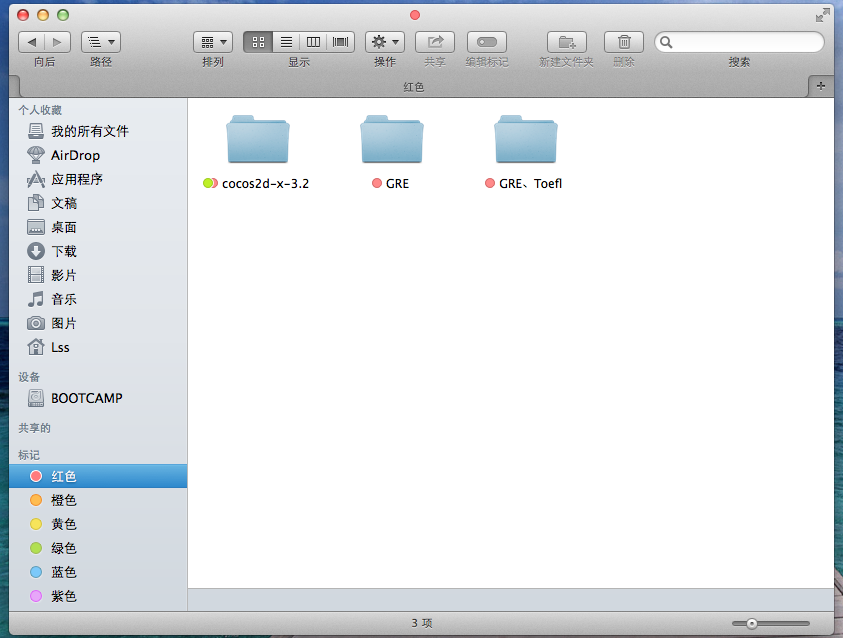Click the delete (删除) trash button
The height and width of the screenshot is (638, 843).
pyautogui.click(x=624, y=42)
